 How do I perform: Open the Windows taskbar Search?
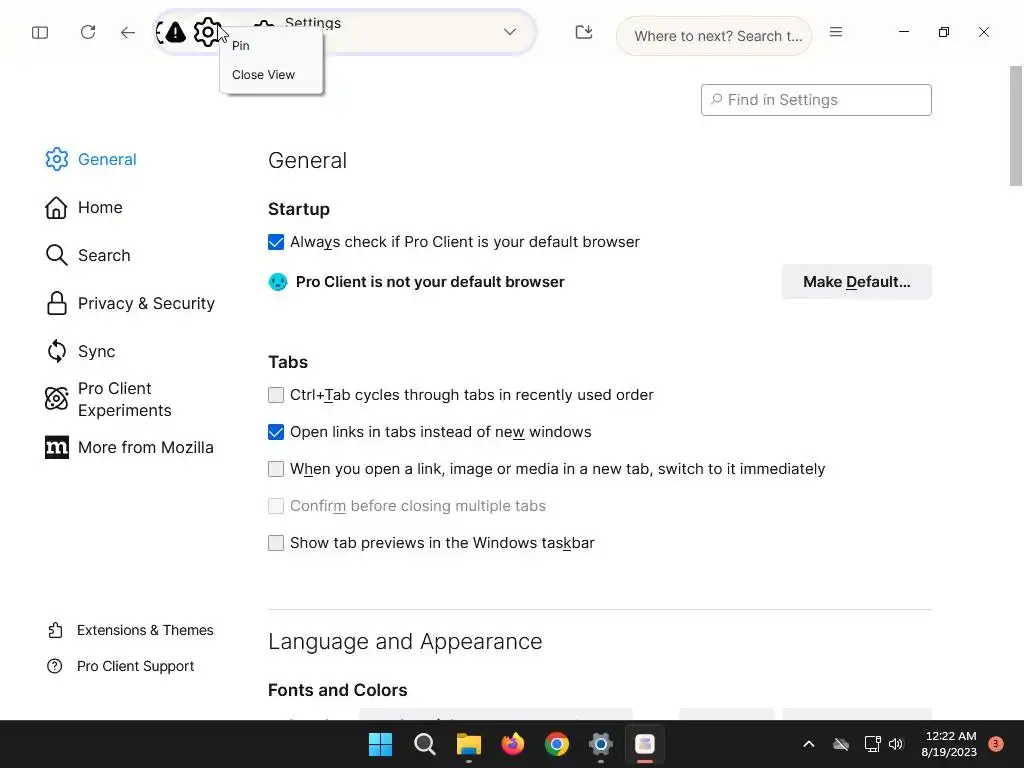424,744
